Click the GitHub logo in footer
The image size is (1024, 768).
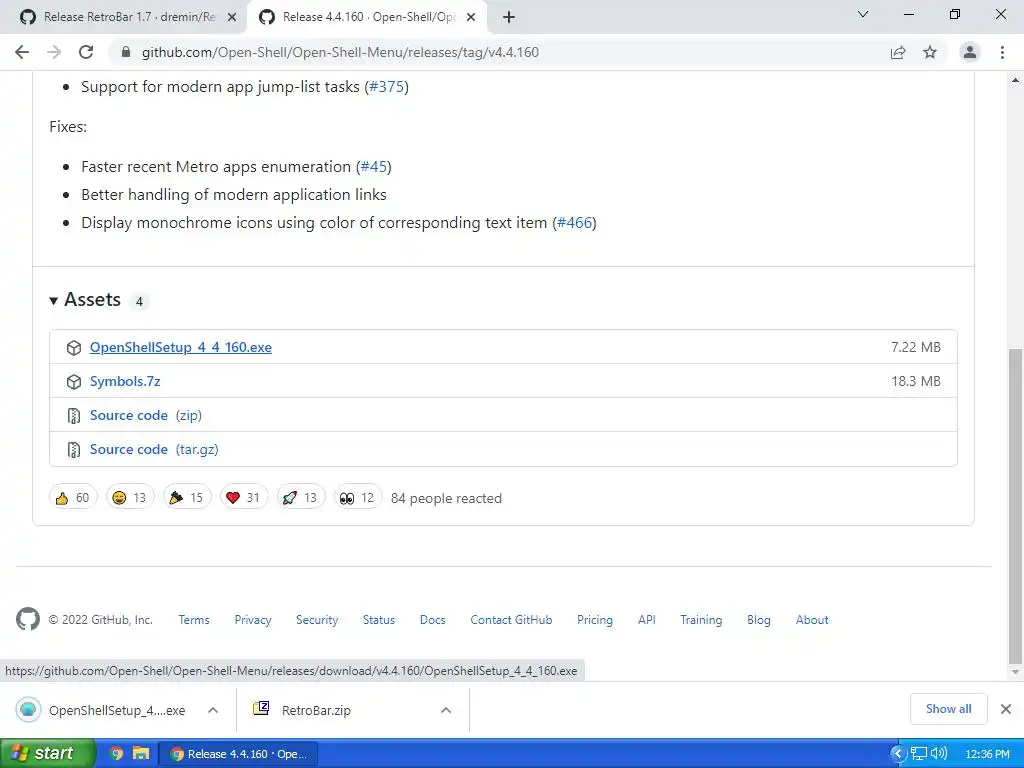pyautogui.click(x=27, y=620)
